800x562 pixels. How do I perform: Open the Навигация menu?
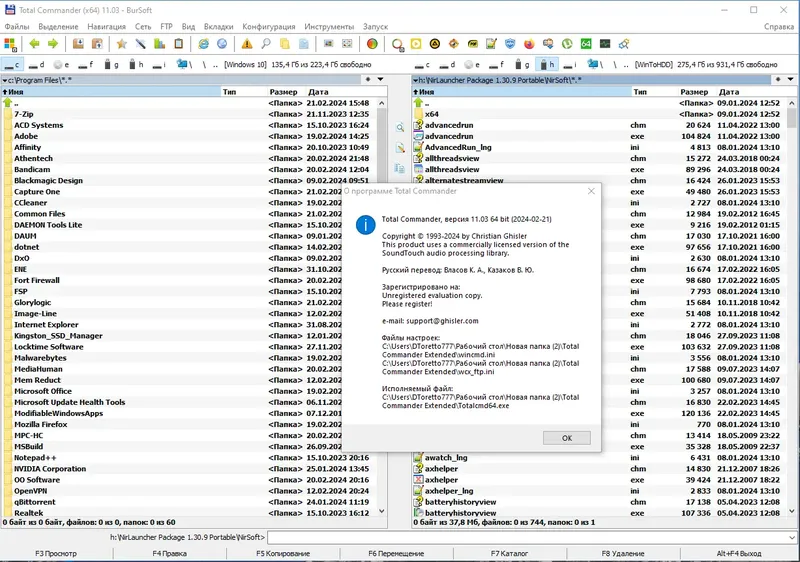click(106, 27)
